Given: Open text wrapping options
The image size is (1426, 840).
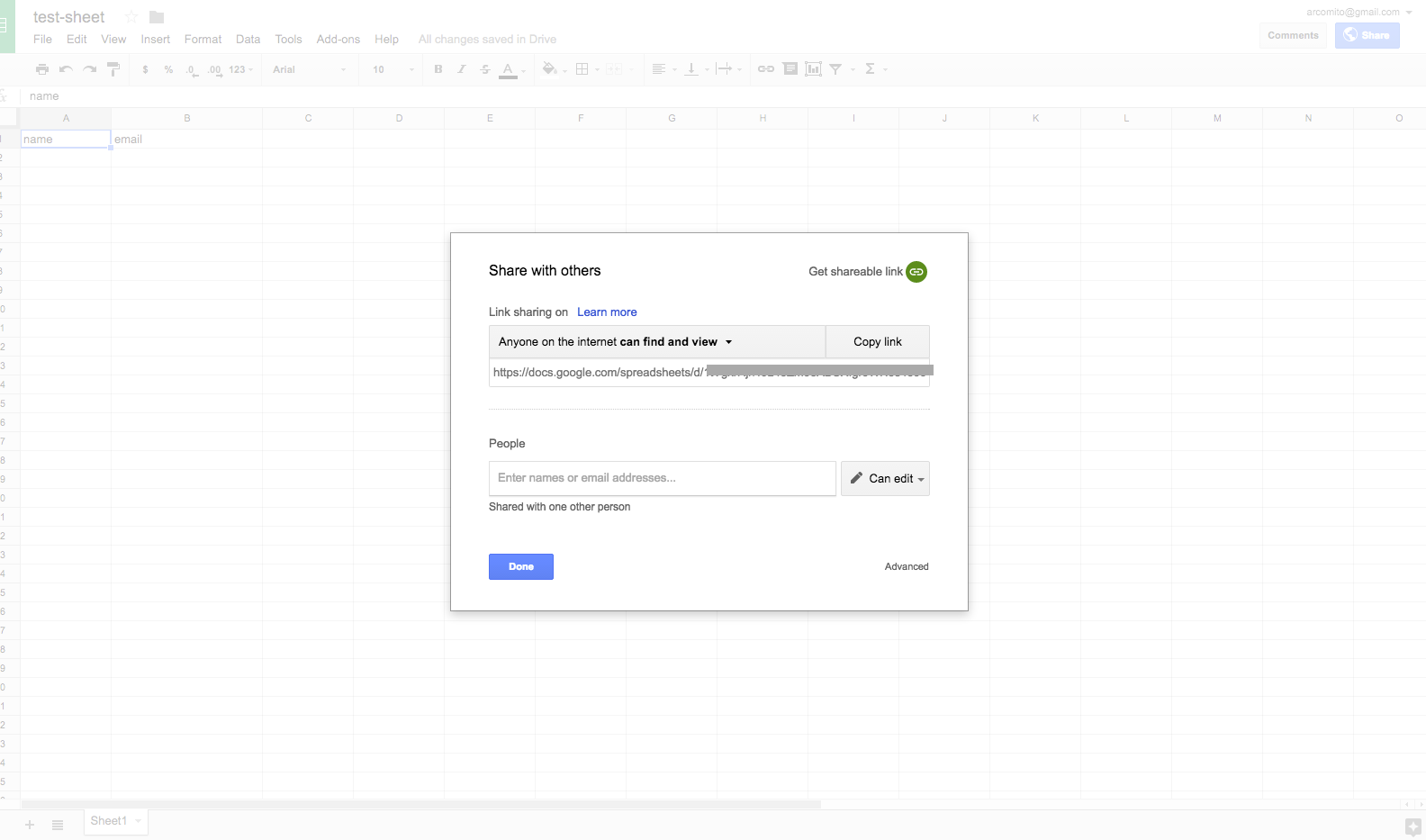Looking at the screenshot, I should tap(724, 69).
